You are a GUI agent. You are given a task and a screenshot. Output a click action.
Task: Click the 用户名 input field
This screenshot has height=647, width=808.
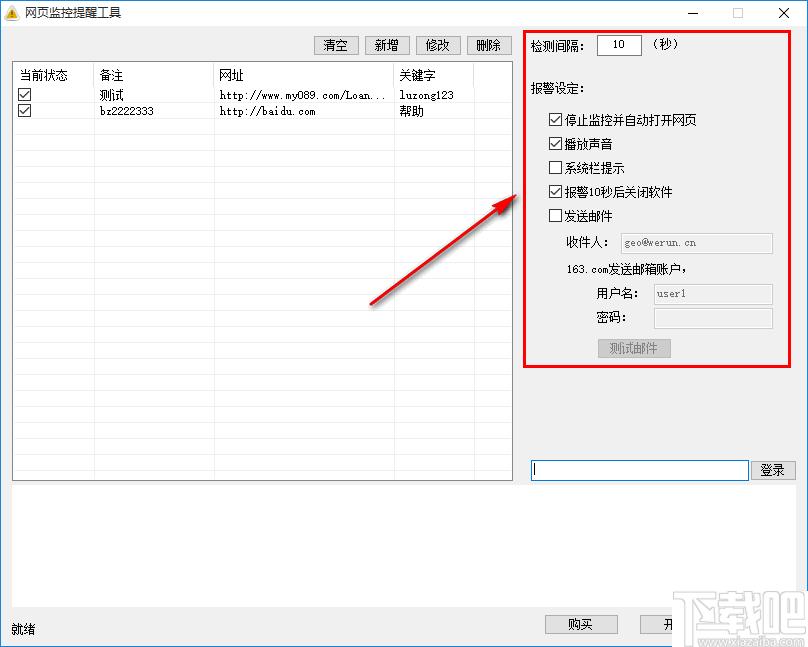coord(713,294)
